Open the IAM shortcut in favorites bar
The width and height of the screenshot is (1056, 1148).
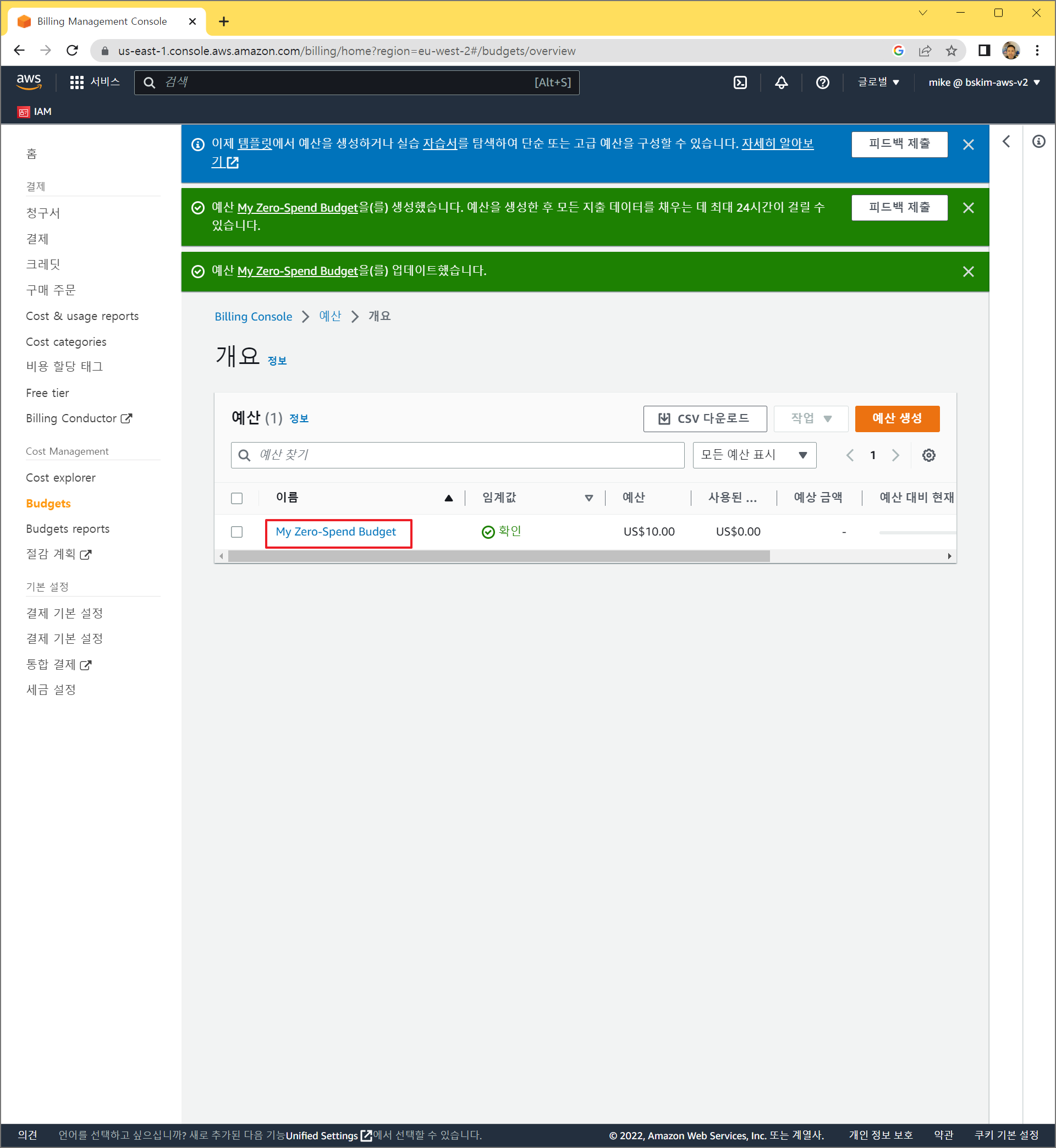point(34,112)
